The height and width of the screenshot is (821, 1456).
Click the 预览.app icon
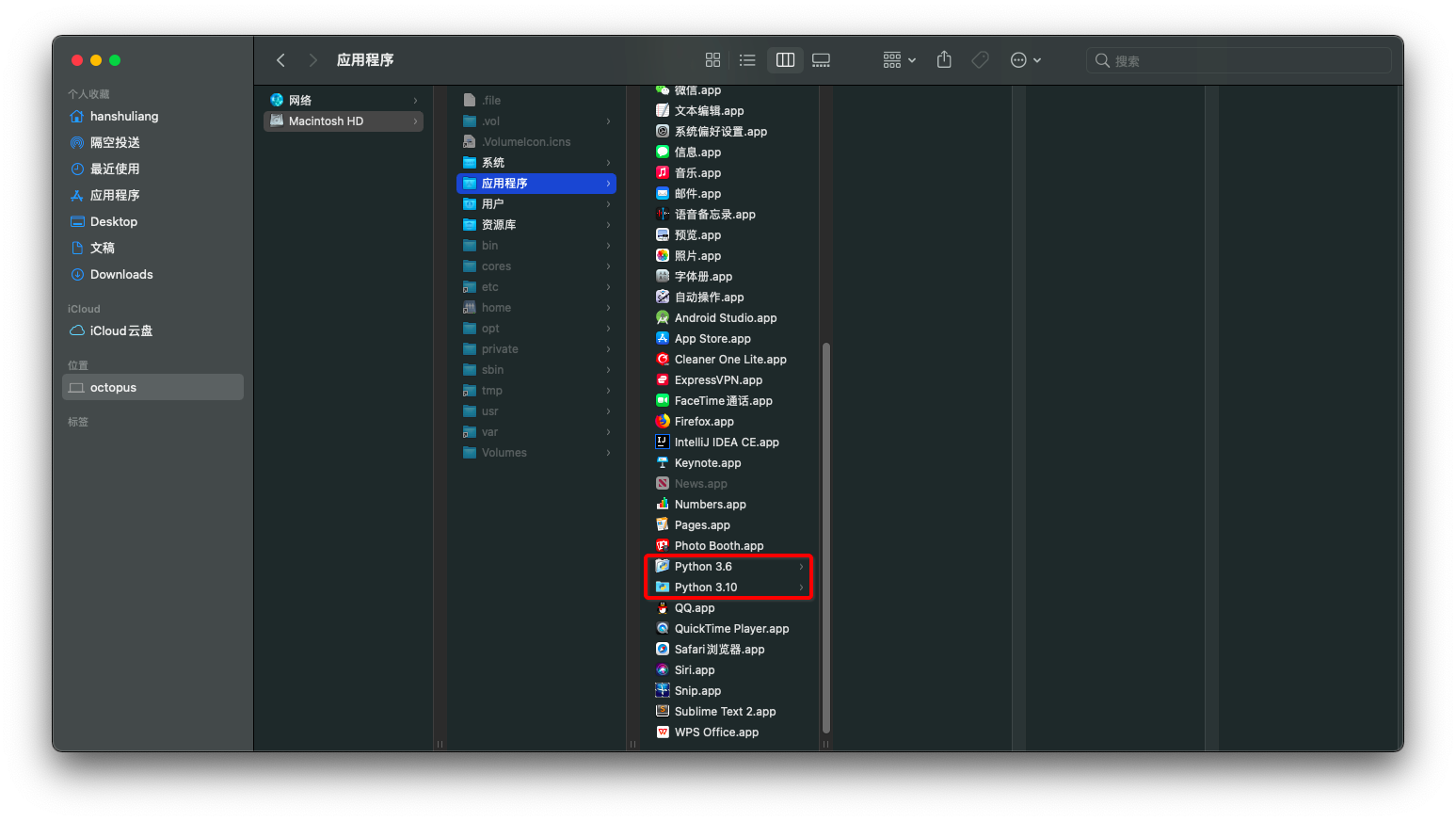[663, 235]
